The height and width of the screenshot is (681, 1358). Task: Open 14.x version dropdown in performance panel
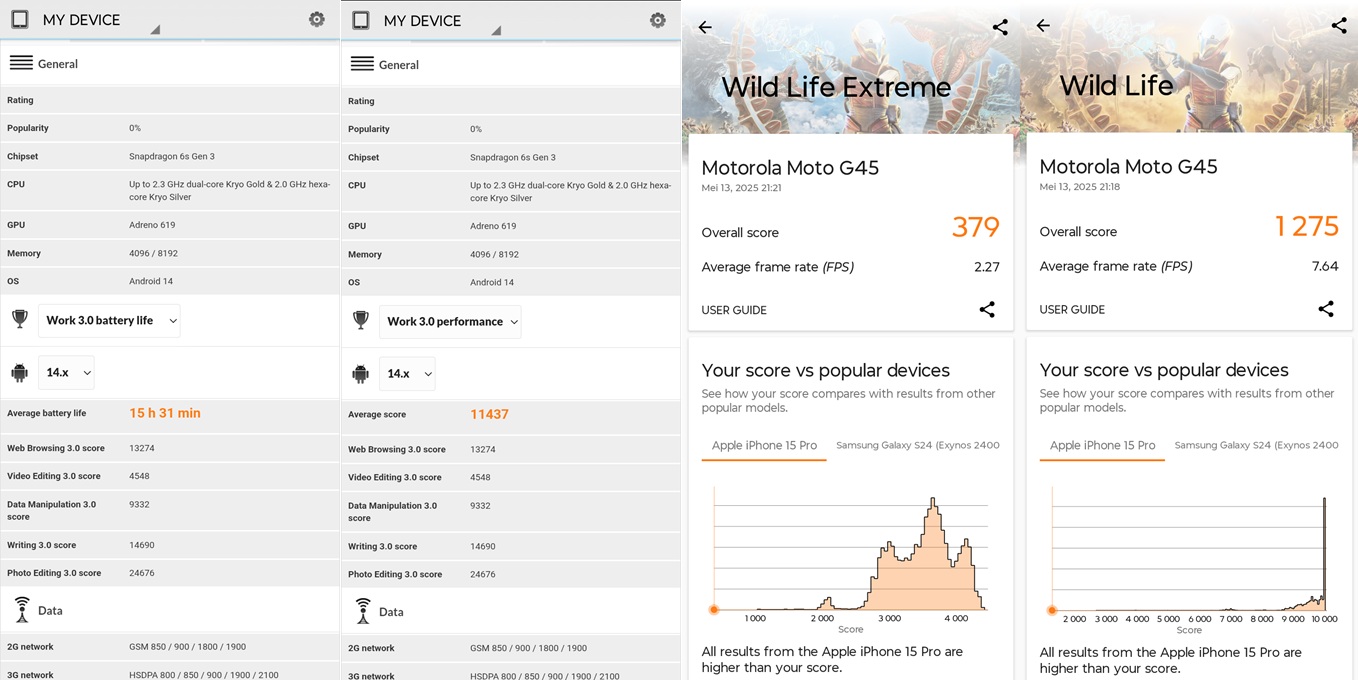coord(407,373)
